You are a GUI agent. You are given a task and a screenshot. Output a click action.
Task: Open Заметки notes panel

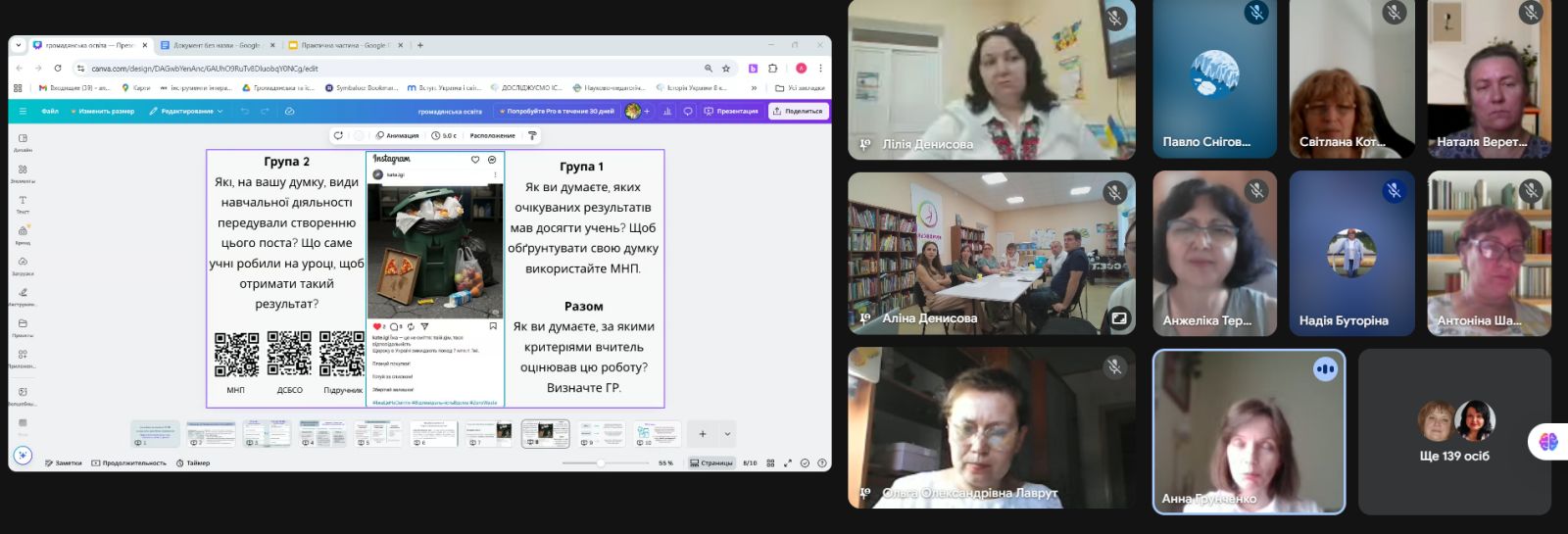[x=64, y=462]
